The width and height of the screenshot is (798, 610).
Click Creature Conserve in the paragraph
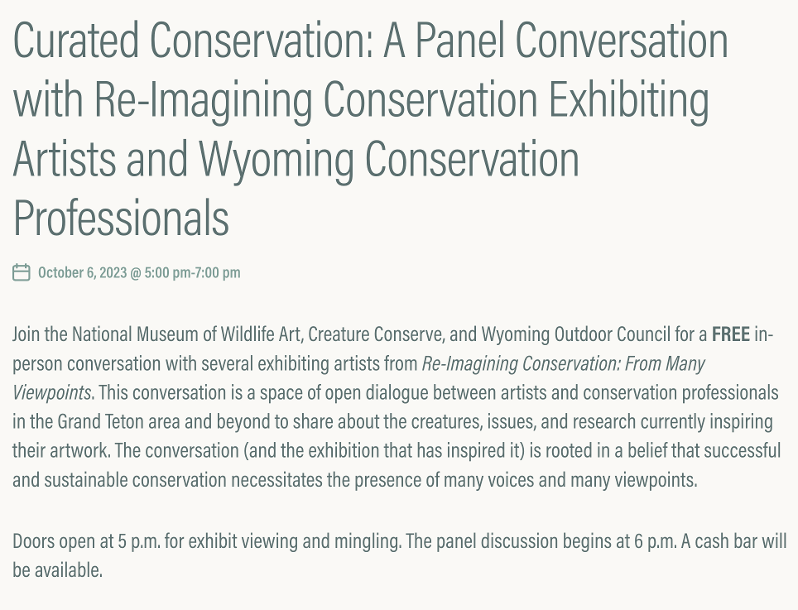376,334
